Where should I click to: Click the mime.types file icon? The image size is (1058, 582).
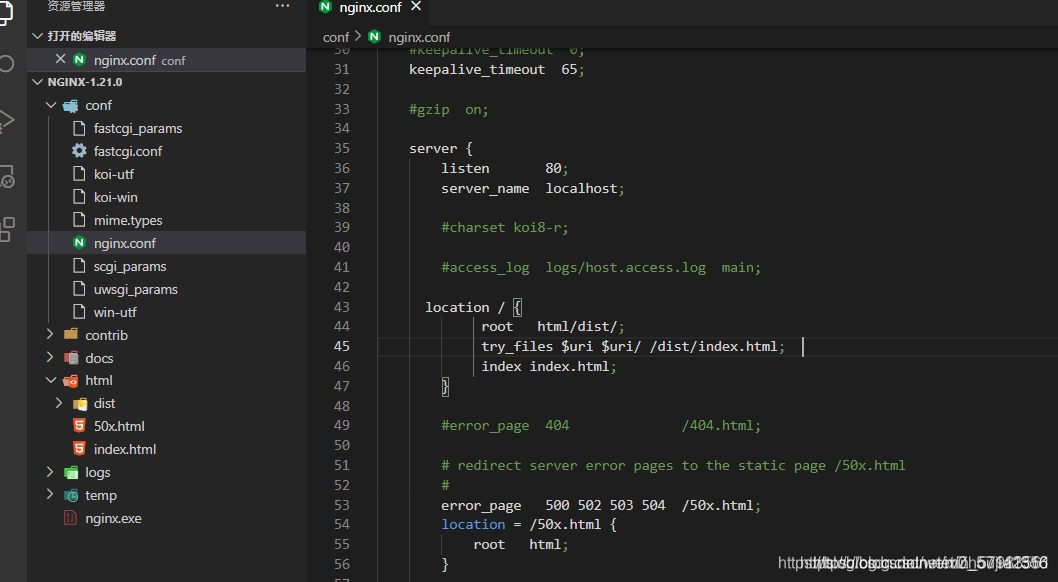pos(79,220)
